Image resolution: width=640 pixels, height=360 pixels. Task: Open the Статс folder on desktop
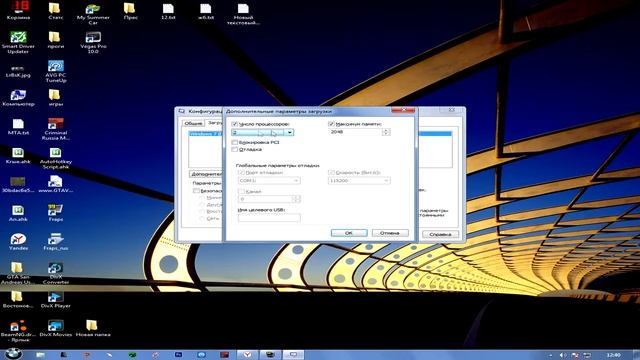(x=55, y=11)
